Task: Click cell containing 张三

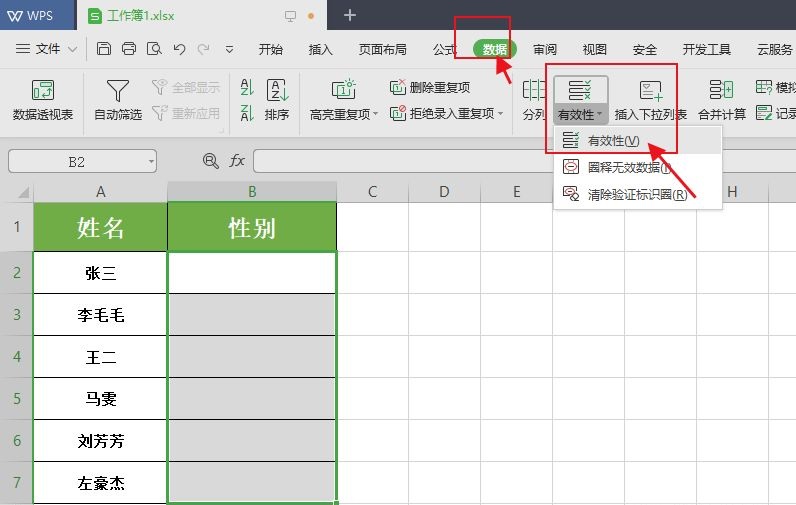Action: tap(101, 273)
